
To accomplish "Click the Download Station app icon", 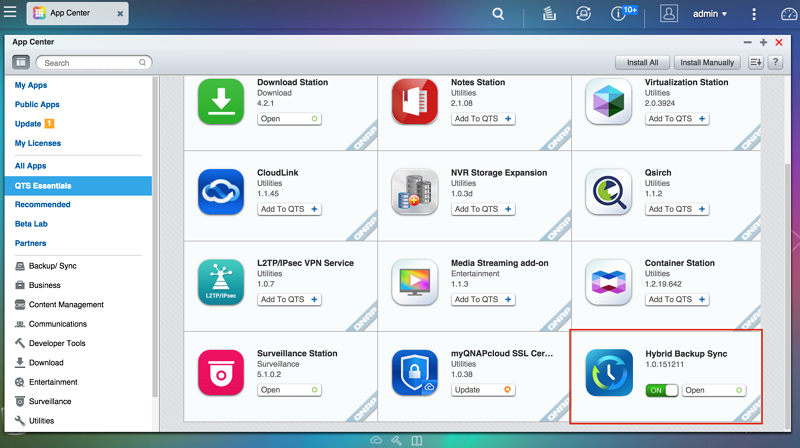I will 221,102.
